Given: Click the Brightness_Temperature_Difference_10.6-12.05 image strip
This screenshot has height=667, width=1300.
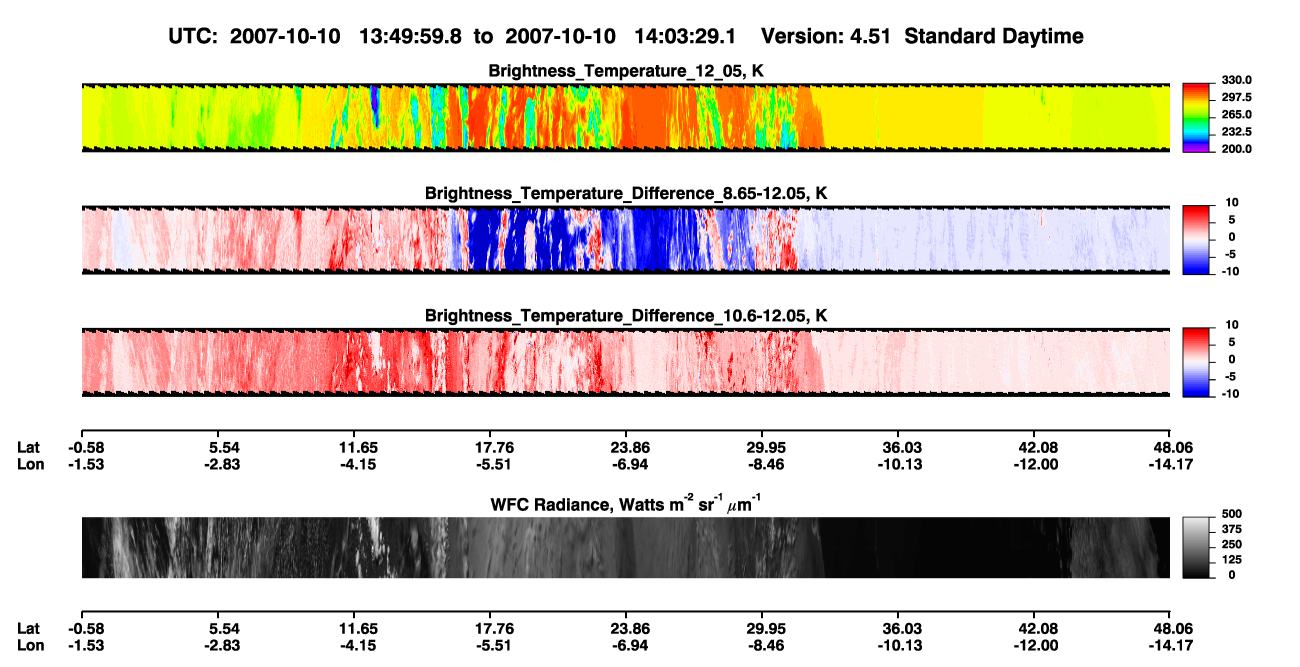Looking at the screenshot, I should (x=625, y=362).
